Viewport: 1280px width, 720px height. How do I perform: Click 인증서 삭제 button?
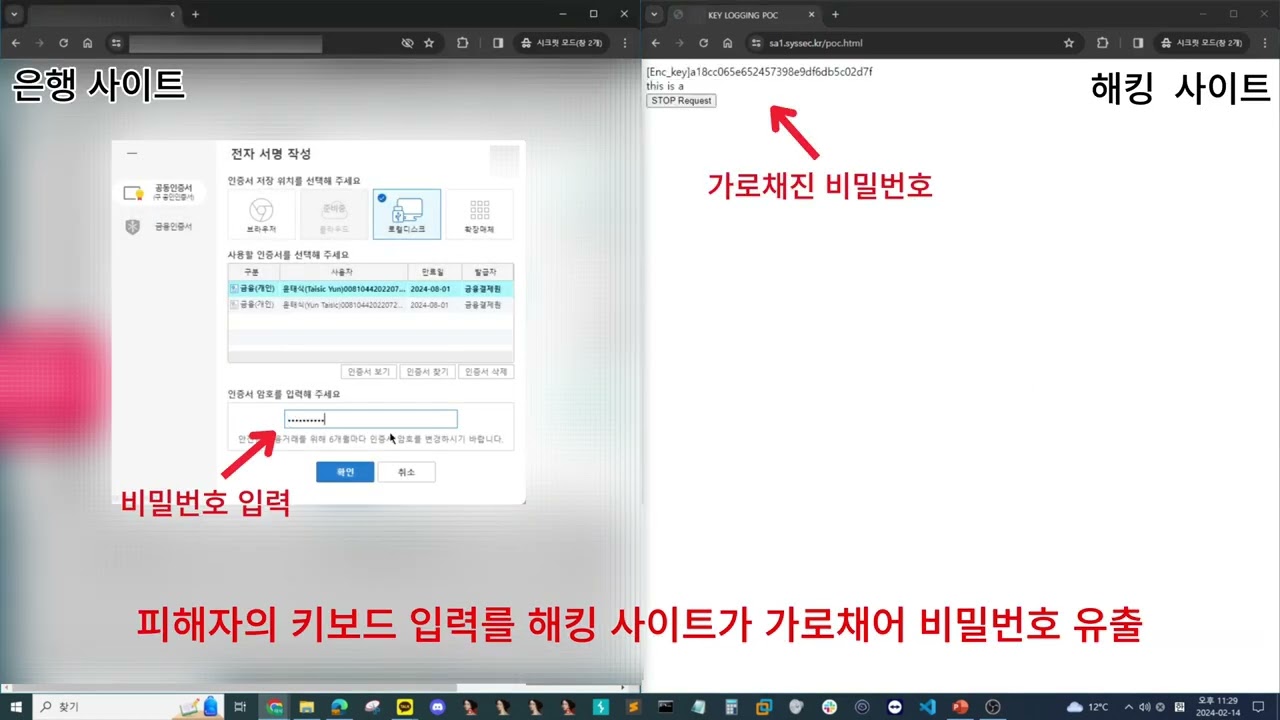coord(486,371)
